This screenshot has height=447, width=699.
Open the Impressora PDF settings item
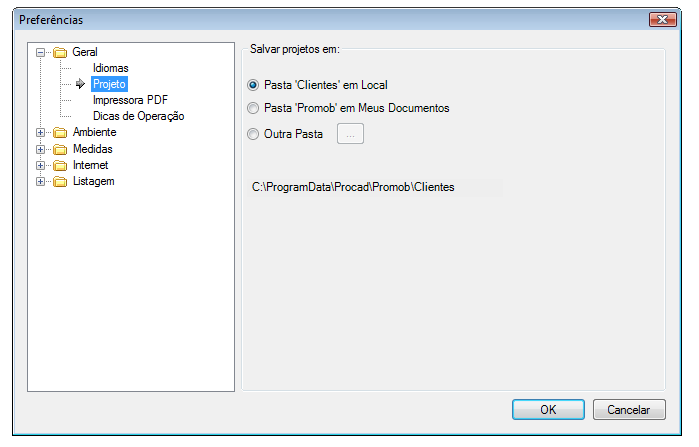pyautogui.click(x=130, y=100)
